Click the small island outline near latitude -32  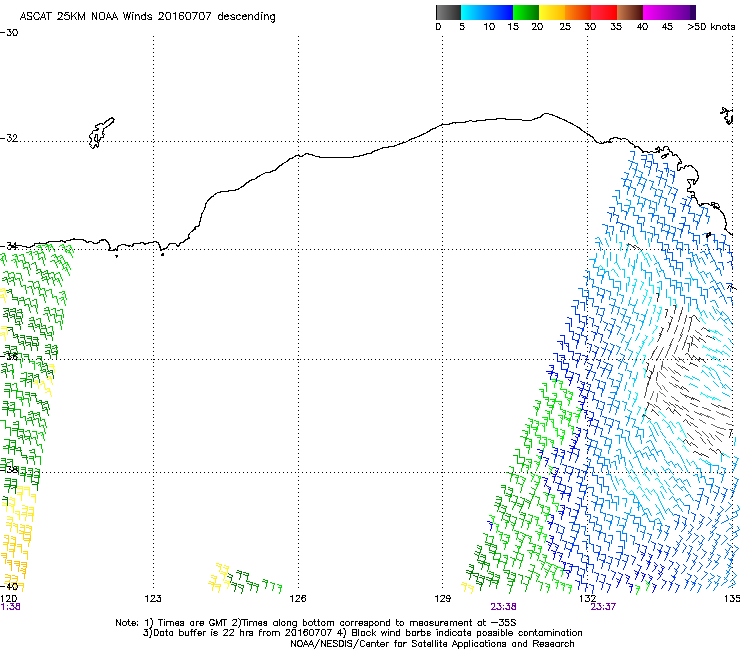(x=101, y=133)
